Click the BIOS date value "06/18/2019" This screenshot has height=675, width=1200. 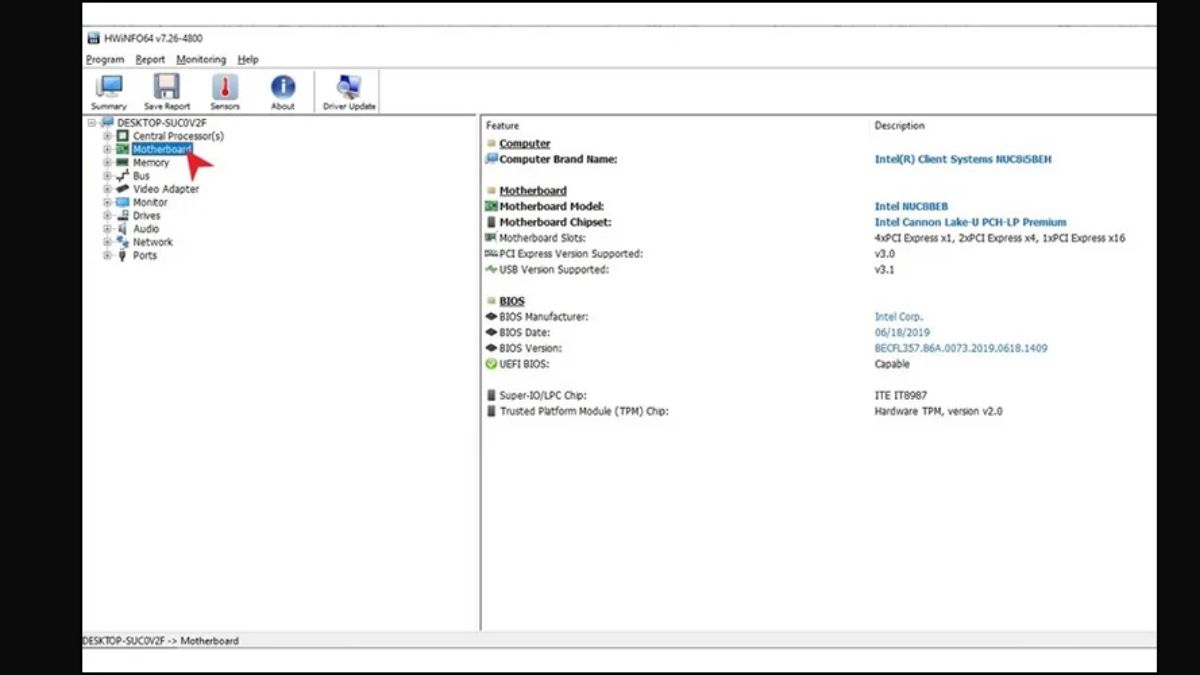pyautogui.click(x=903, y=333)
